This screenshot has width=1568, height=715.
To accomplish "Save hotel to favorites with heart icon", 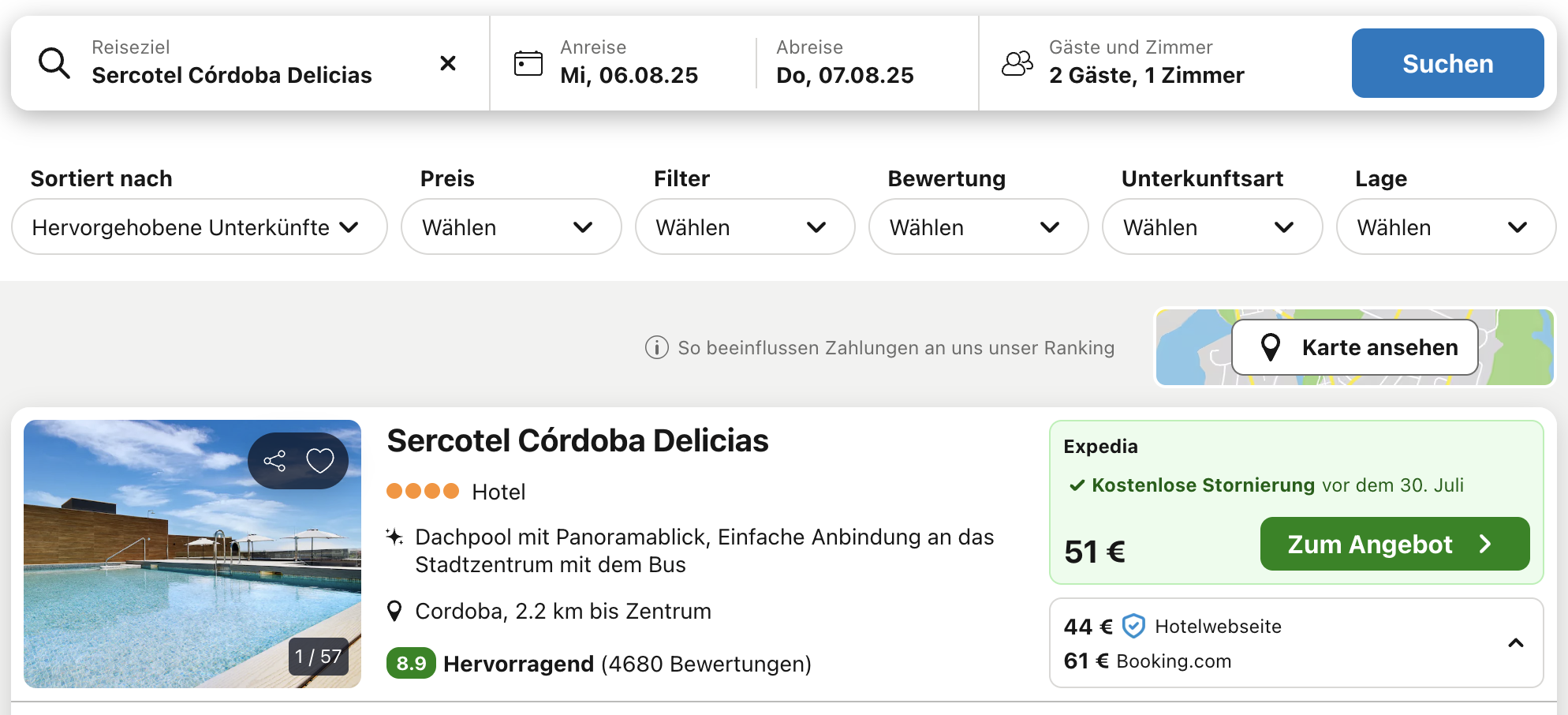I will pyautogui.click(x=320, y=461).
